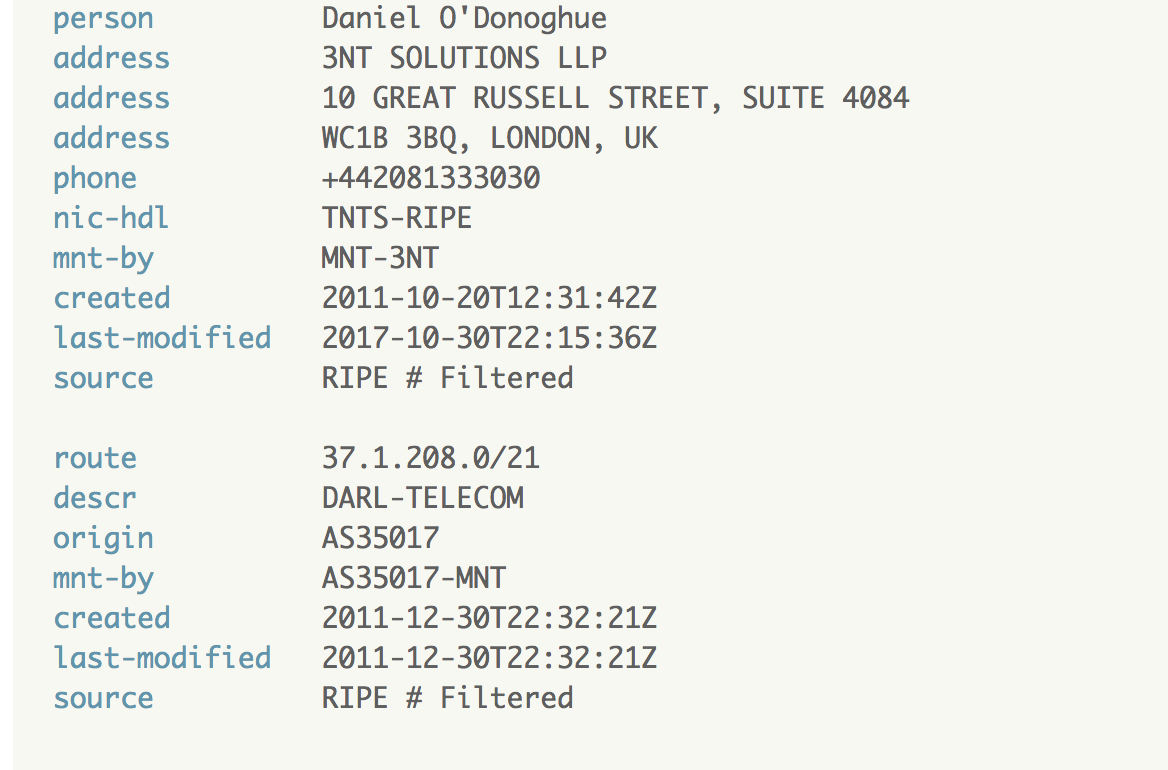This screenshot has width=1168, height=770.
Task: Click the 3NT SOLUTIONS LLP address value
Action: tap(464, 58)
